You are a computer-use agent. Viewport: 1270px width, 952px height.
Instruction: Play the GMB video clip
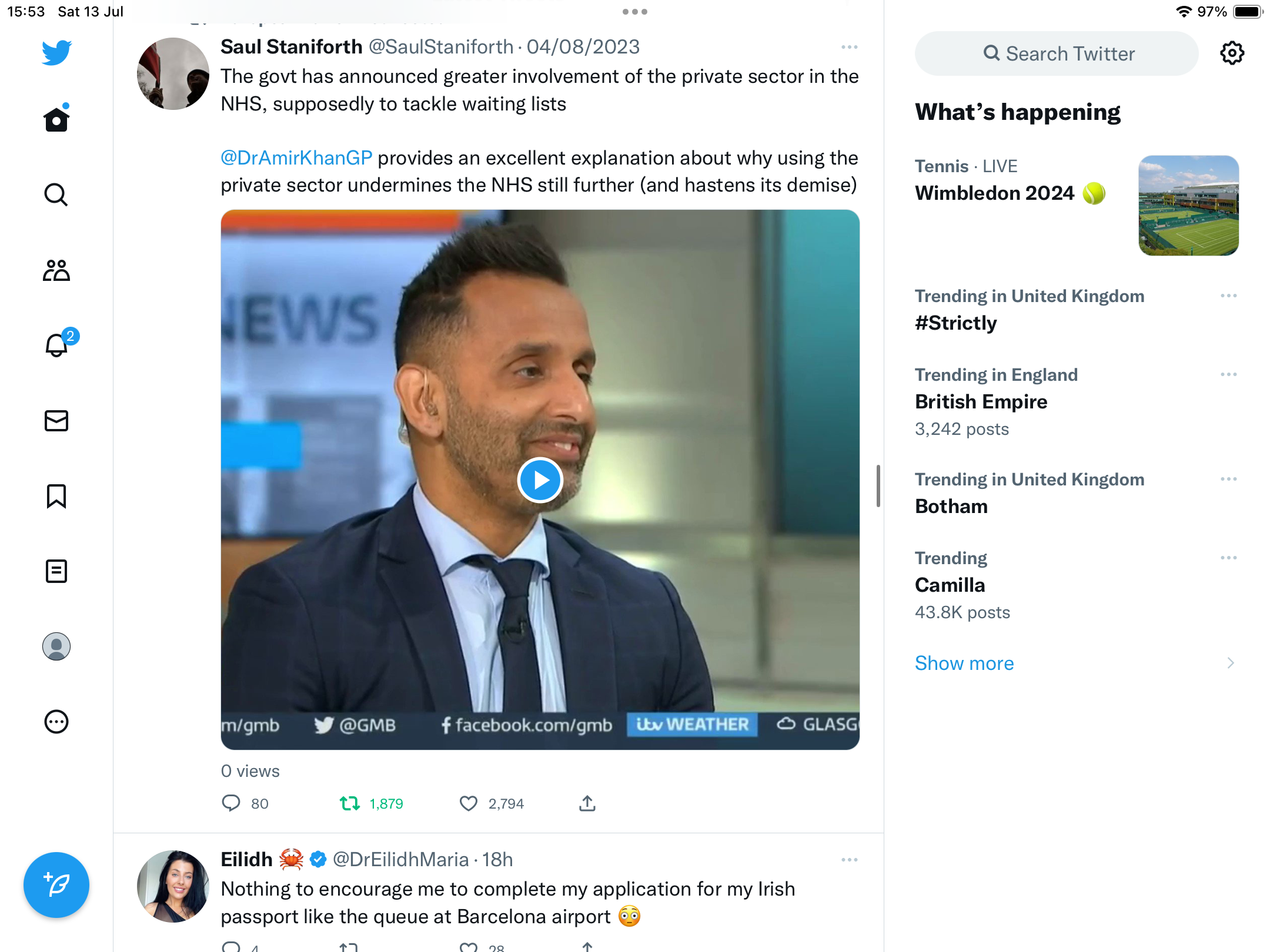click(x=540, y=480)
